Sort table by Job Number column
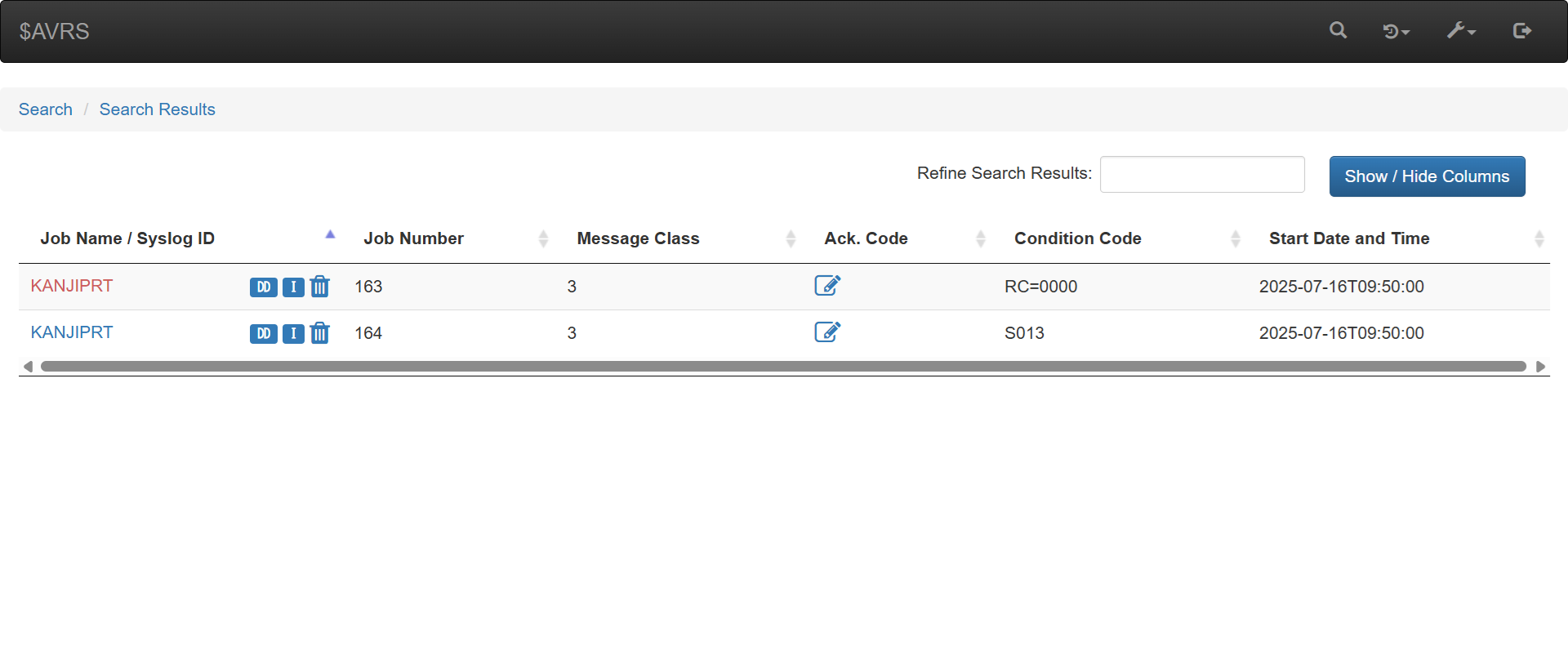The width and height of the screenshot is (1568, 668). (x=413, y=238)
